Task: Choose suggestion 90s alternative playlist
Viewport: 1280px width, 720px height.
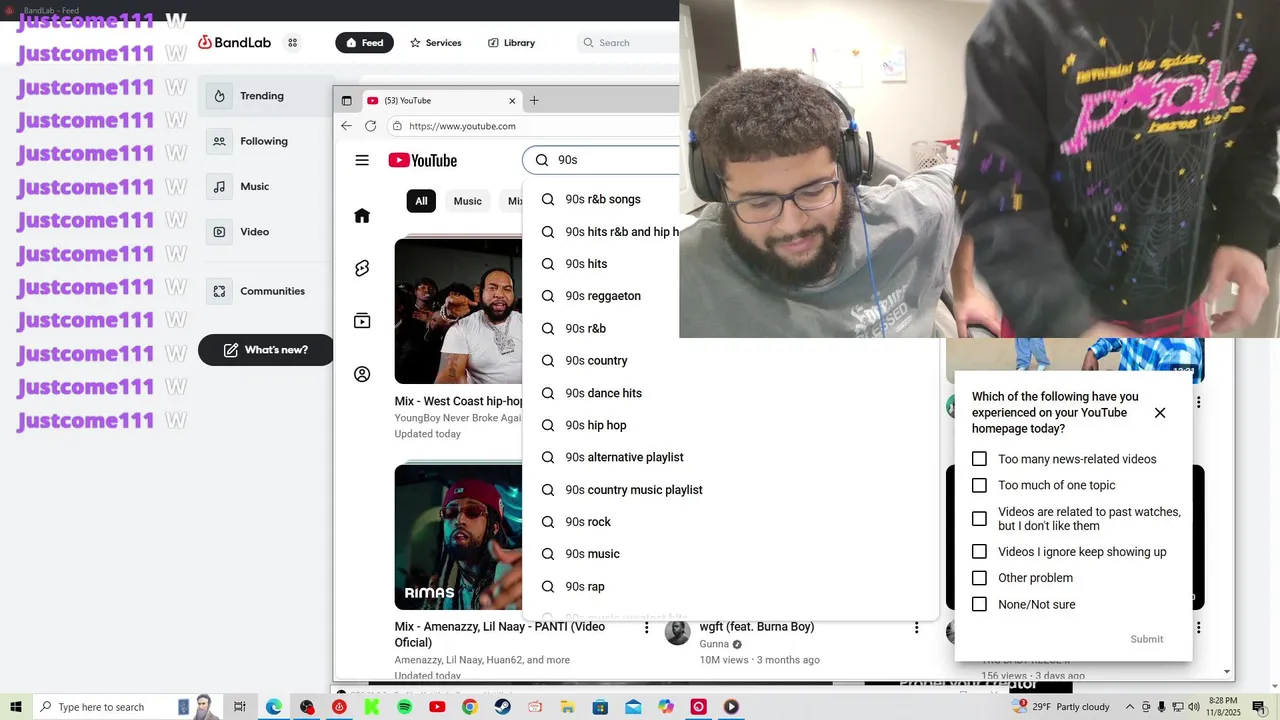Action: point(730,457)
